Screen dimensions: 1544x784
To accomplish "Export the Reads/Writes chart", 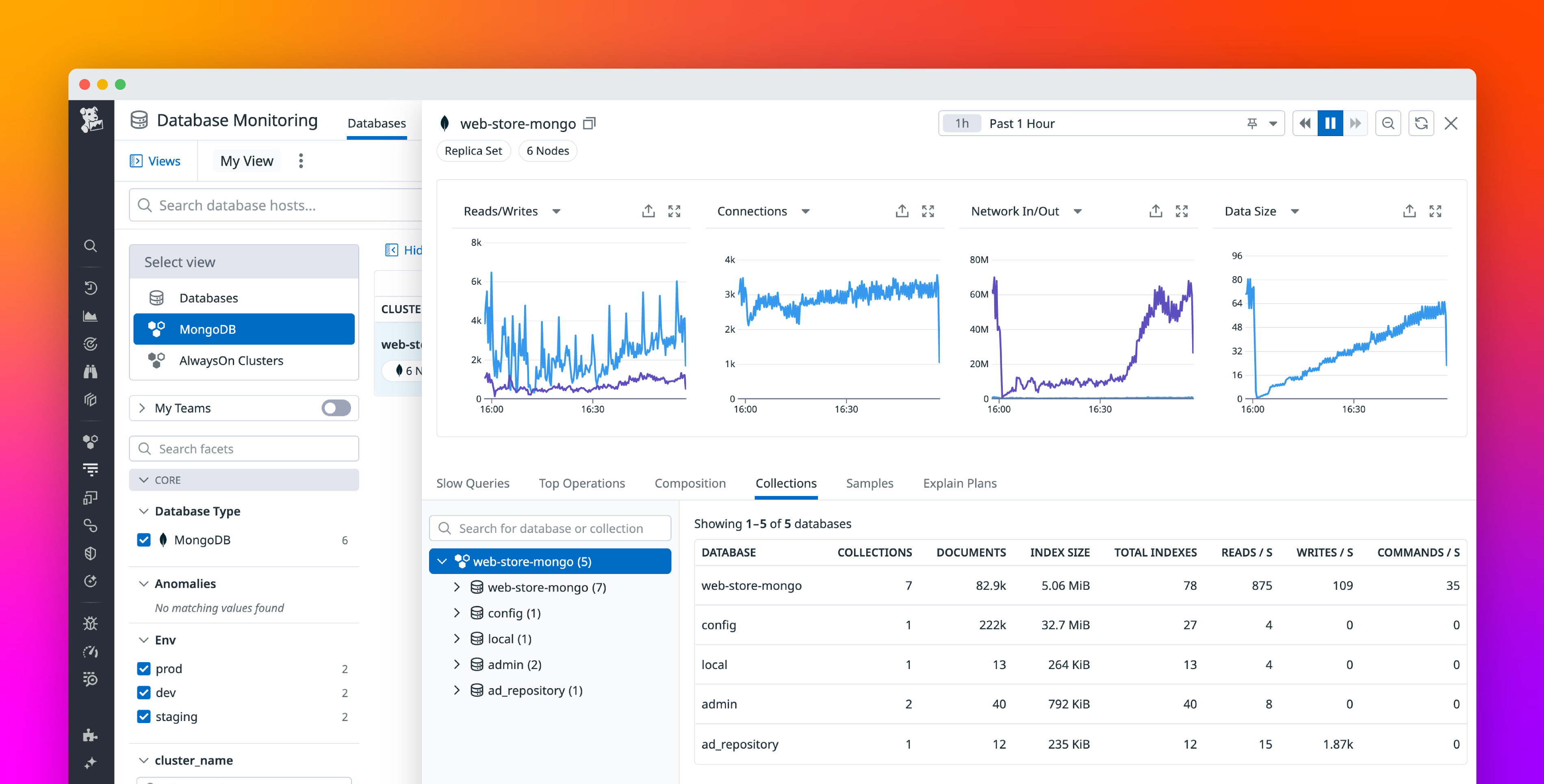I will click(648, 211).
